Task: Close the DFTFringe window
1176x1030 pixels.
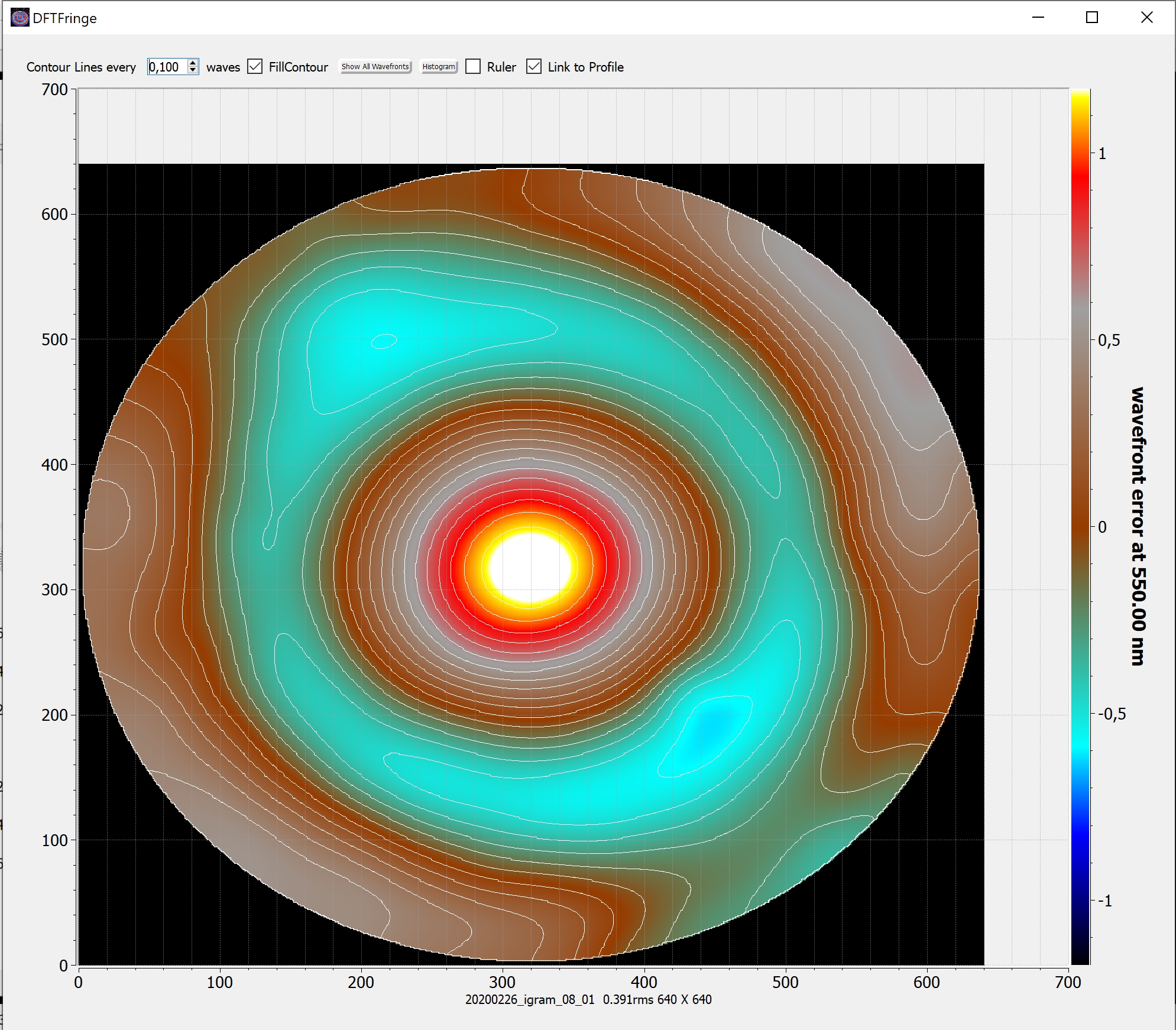Action: pyautogui.click(x=1146, y=18)
